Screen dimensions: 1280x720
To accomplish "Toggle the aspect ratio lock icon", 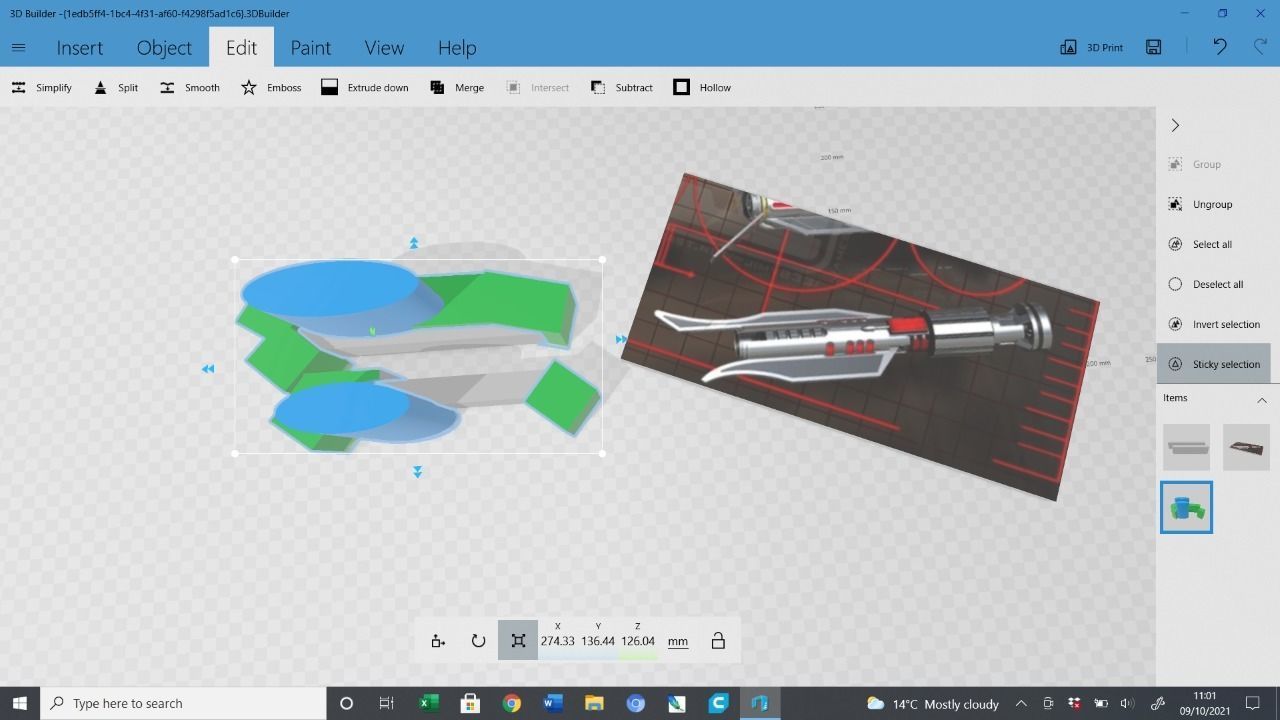I will coord(718,641).
